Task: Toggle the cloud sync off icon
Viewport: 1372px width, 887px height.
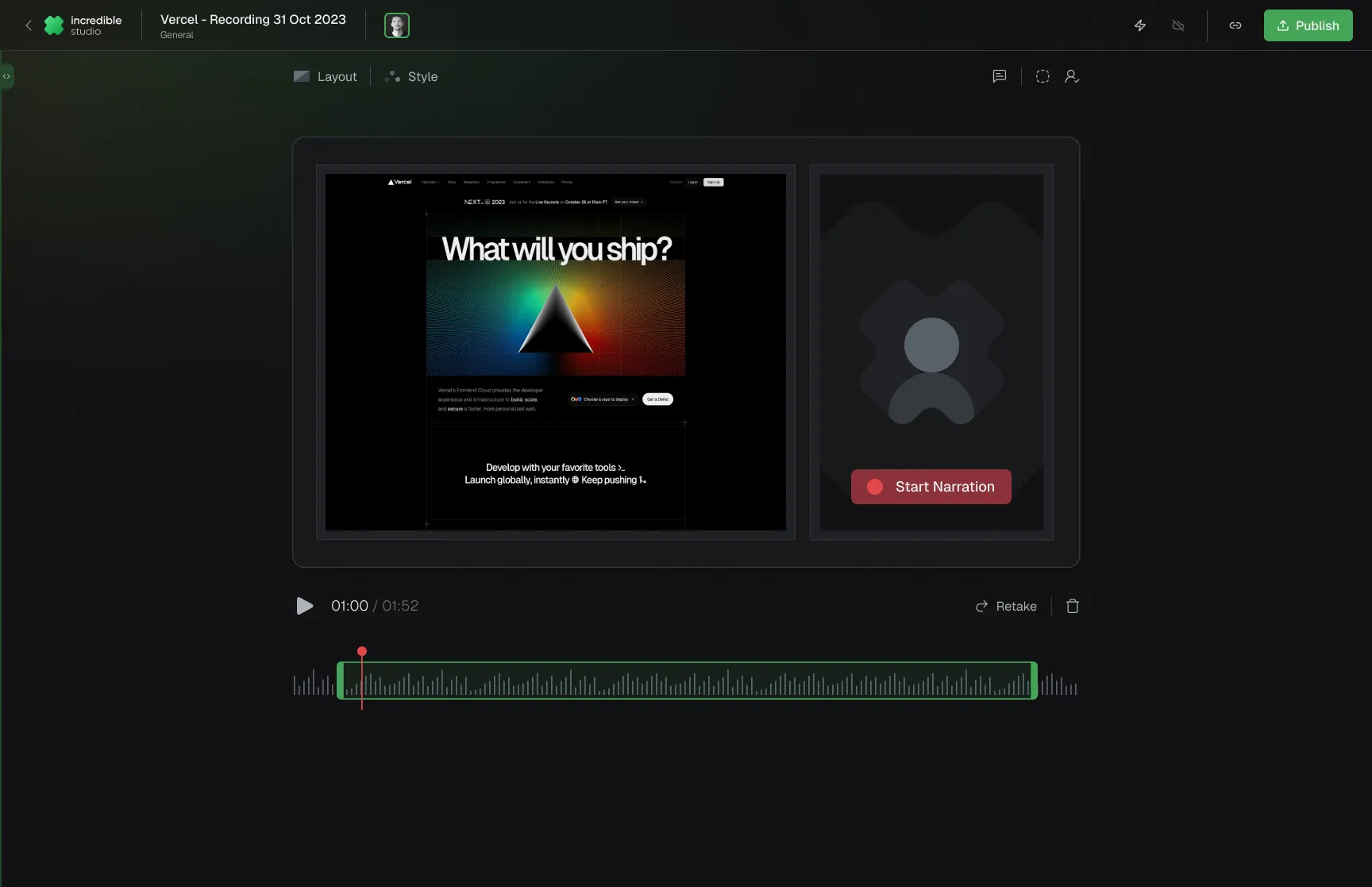Action: point(1178,25)
